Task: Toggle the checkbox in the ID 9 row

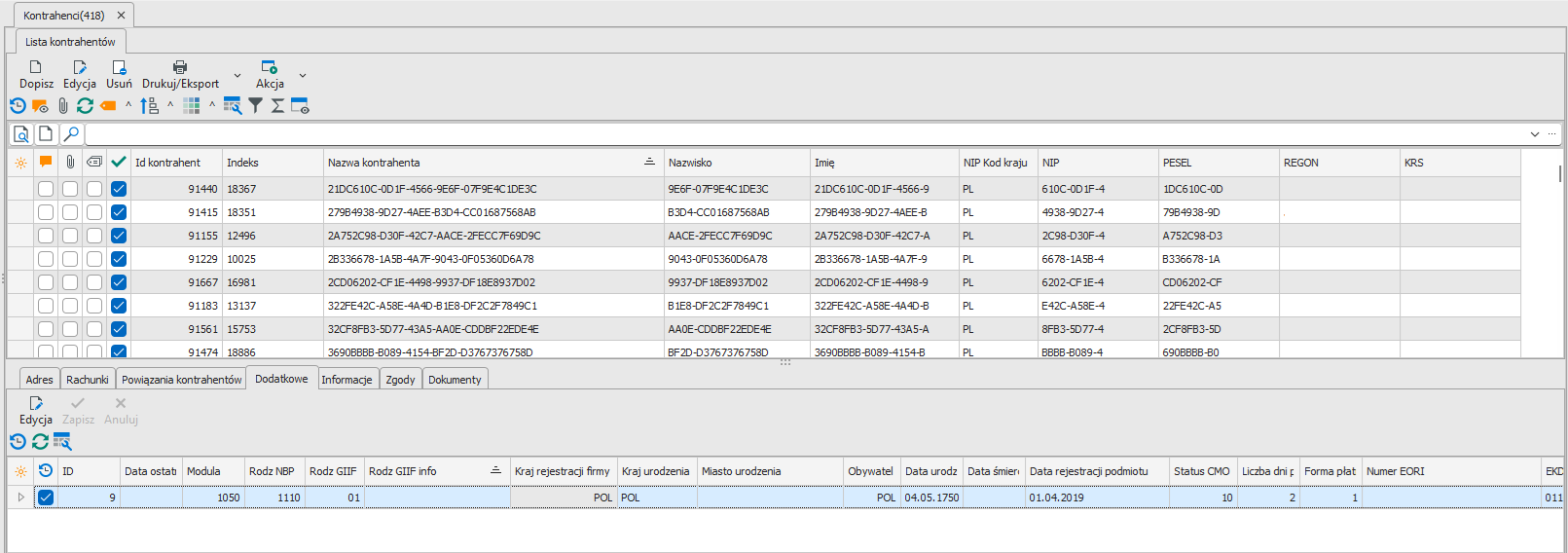Action: pyautogui.click(x=46, y=498)
